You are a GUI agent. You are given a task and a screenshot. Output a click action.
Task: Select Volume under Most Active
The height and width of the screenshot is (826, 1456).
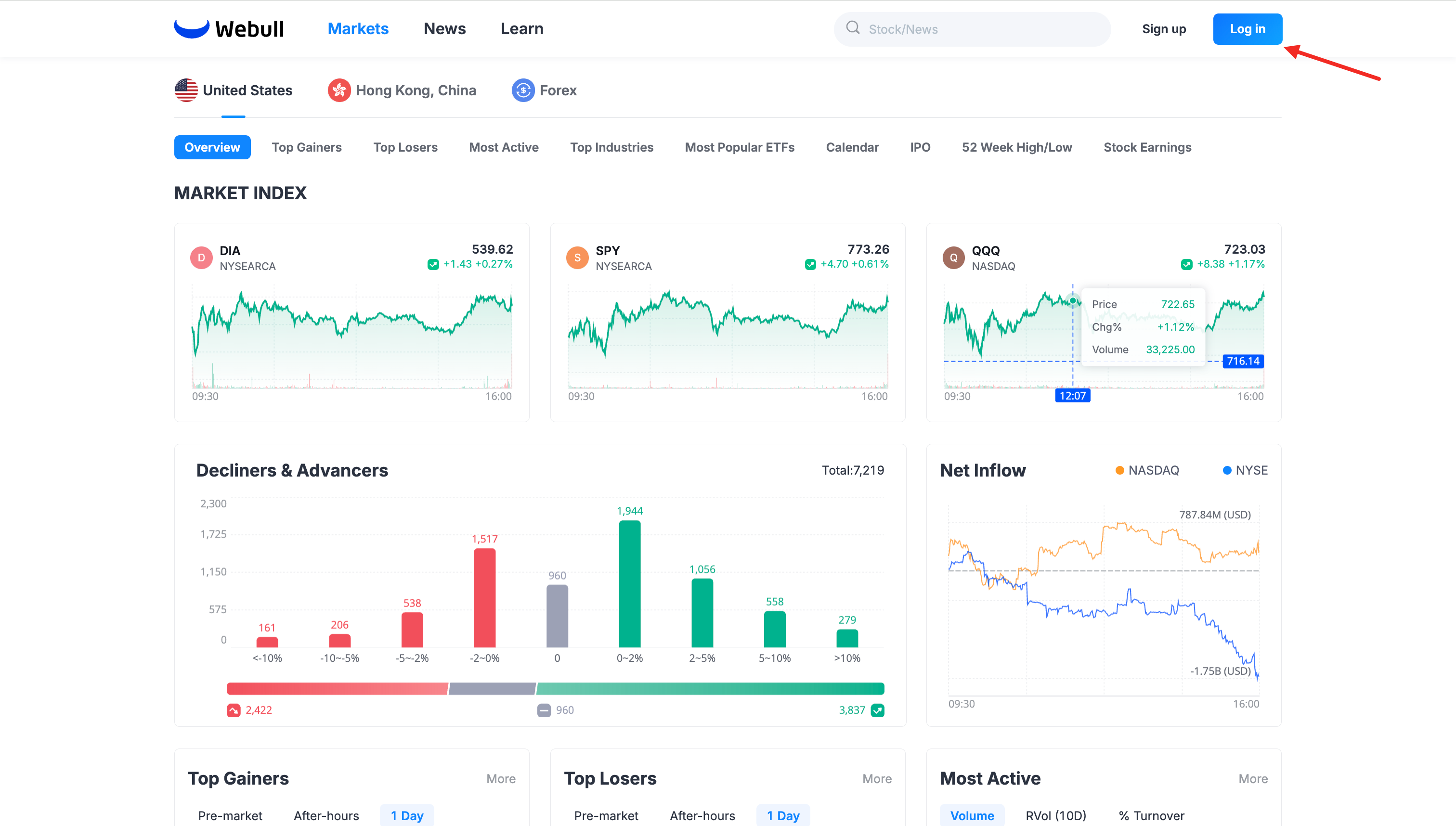pos(972,815)
